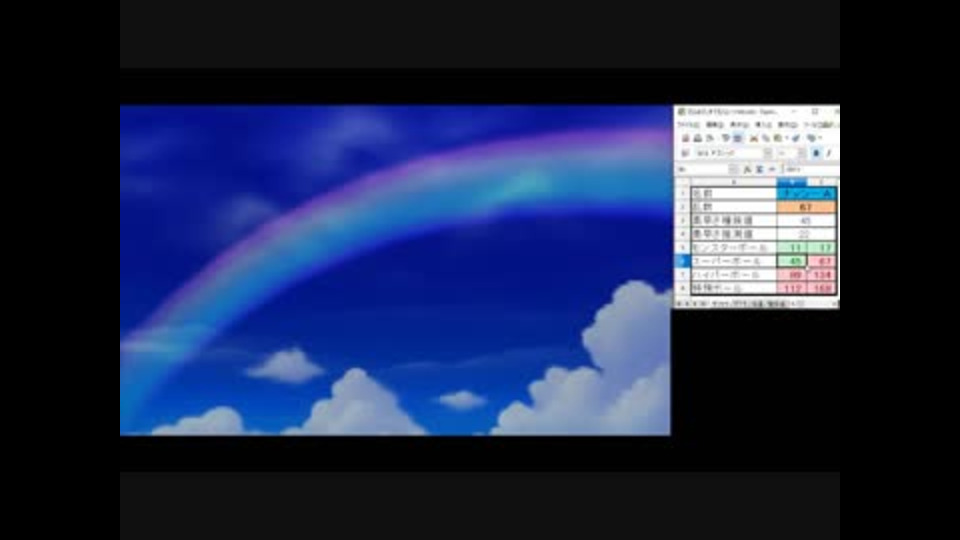The image size is (960, 540).
Task: Click the Name Box cell reference field
Action: [x=702, y=169]
